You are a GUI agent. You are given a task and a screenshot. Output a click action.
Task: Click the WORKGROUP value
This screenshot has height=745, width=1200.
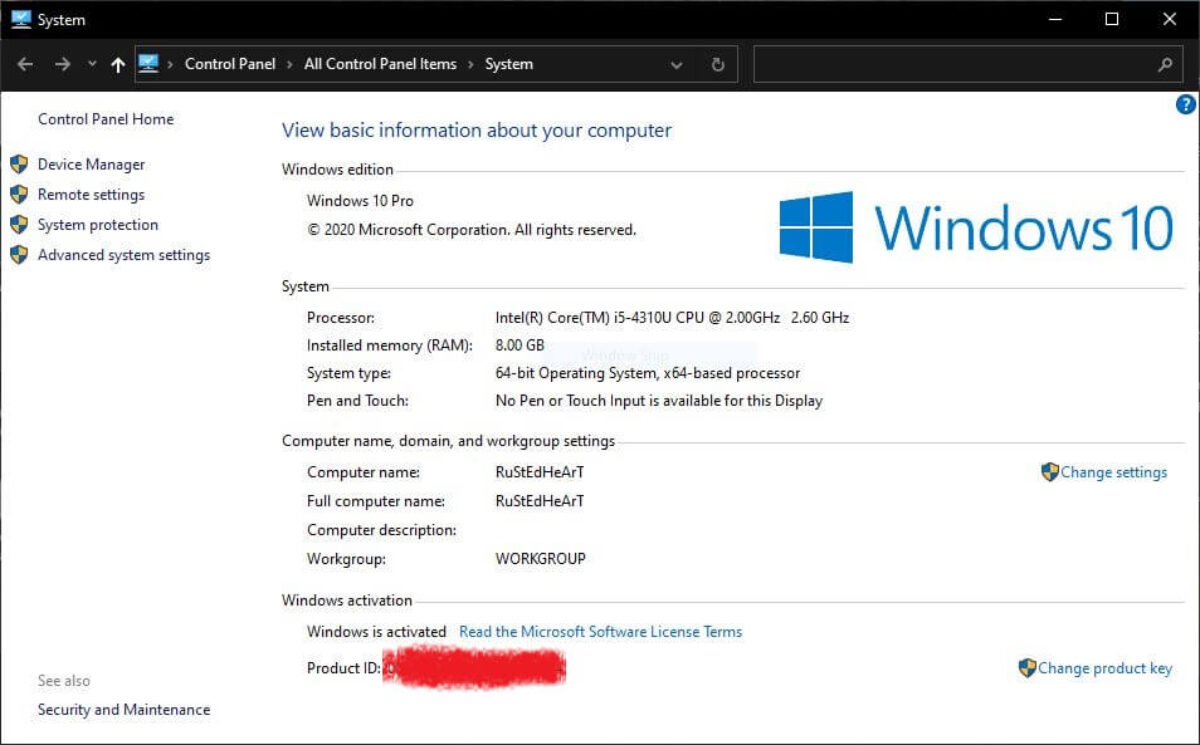coord(541,558)
